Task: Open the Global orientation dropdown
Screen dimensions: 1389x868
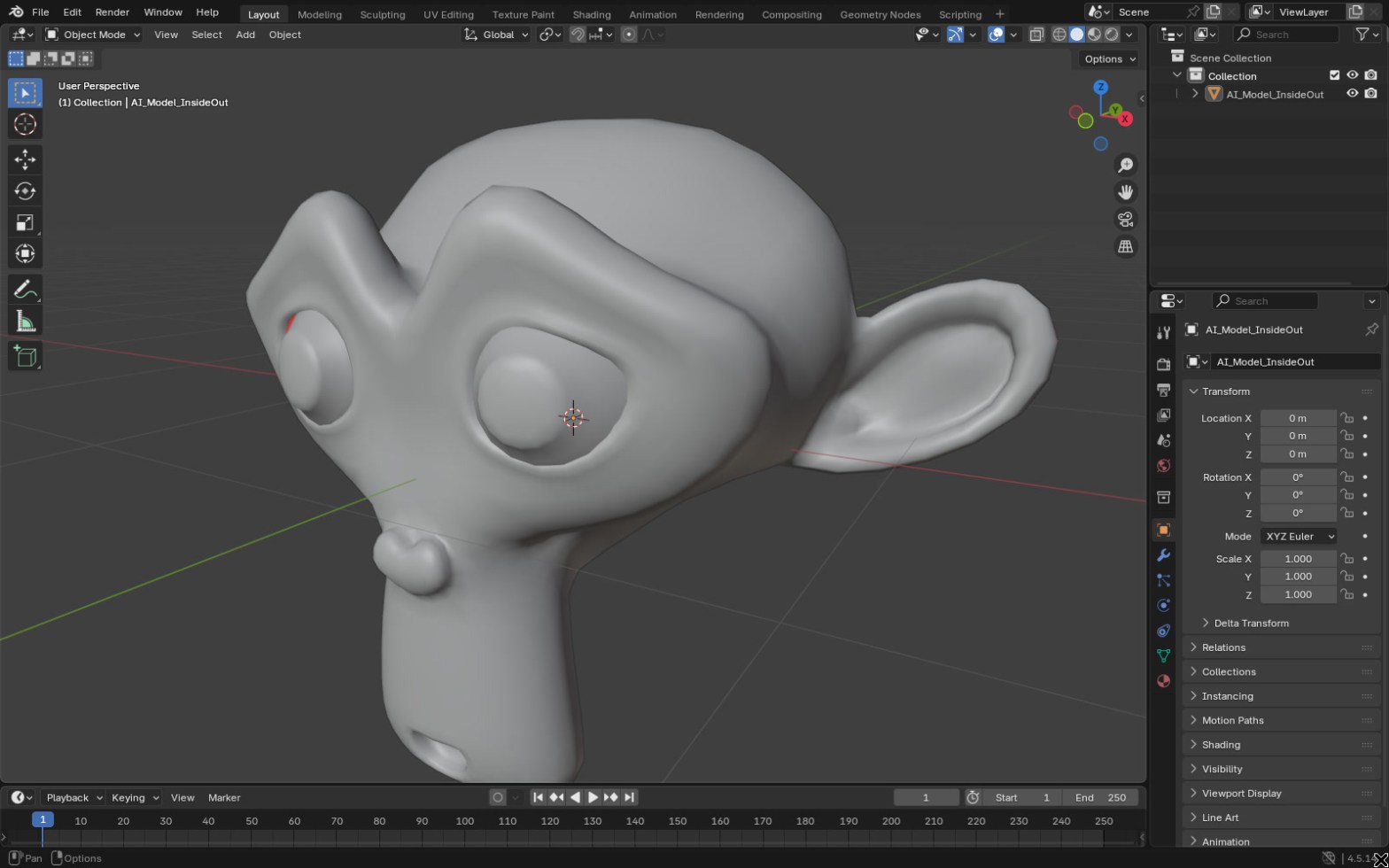Action: click(x=497, y=35)
